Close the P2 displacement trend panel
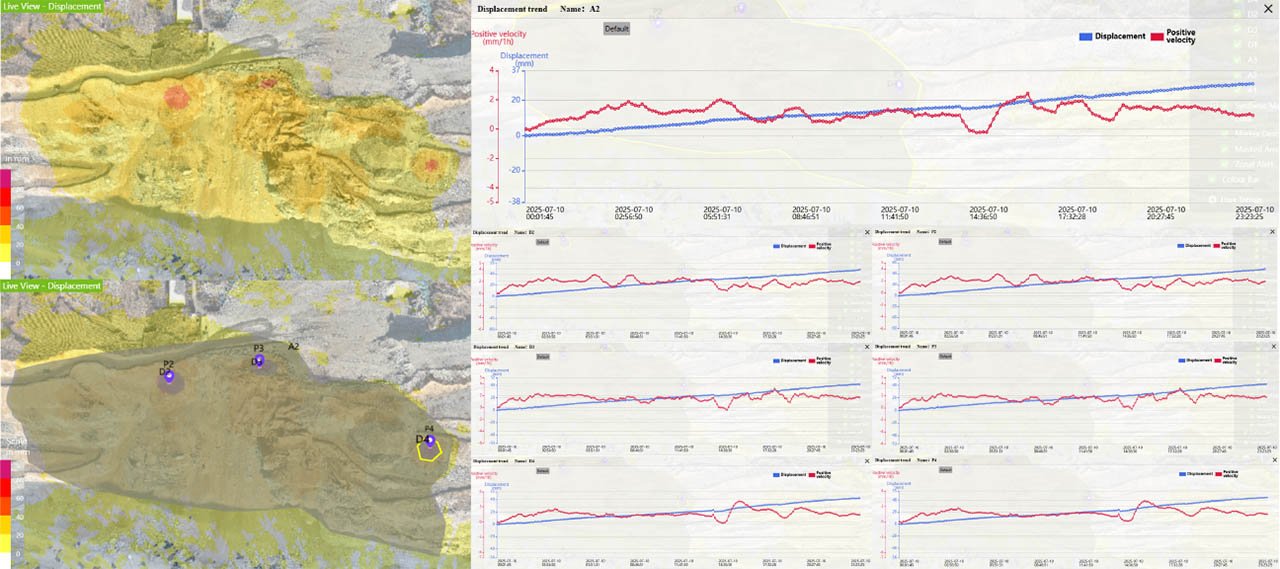The width and height of the screenshot is (1280, 569). 1274,232
